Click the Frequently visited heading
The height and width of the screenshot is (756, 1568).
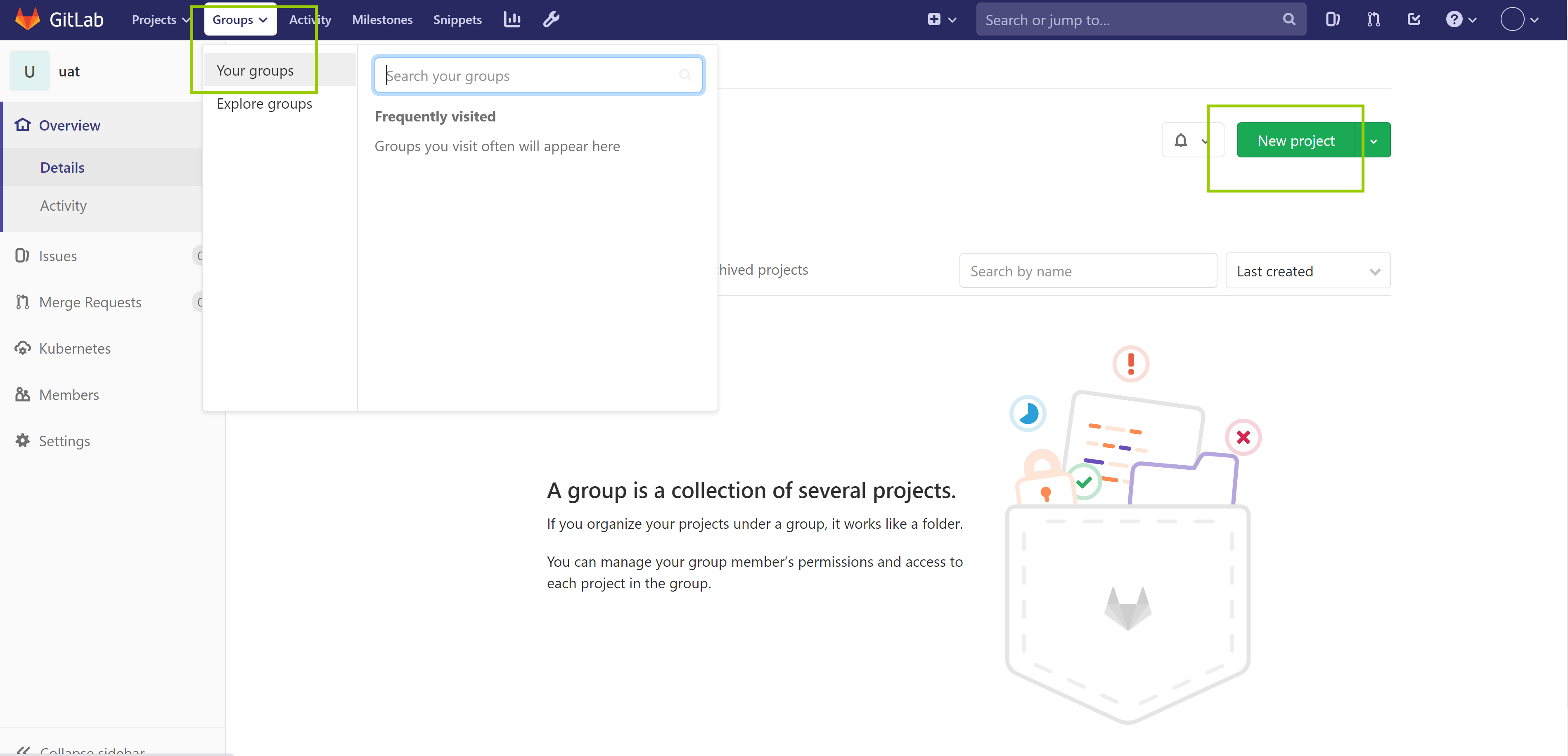pos(435,116)
